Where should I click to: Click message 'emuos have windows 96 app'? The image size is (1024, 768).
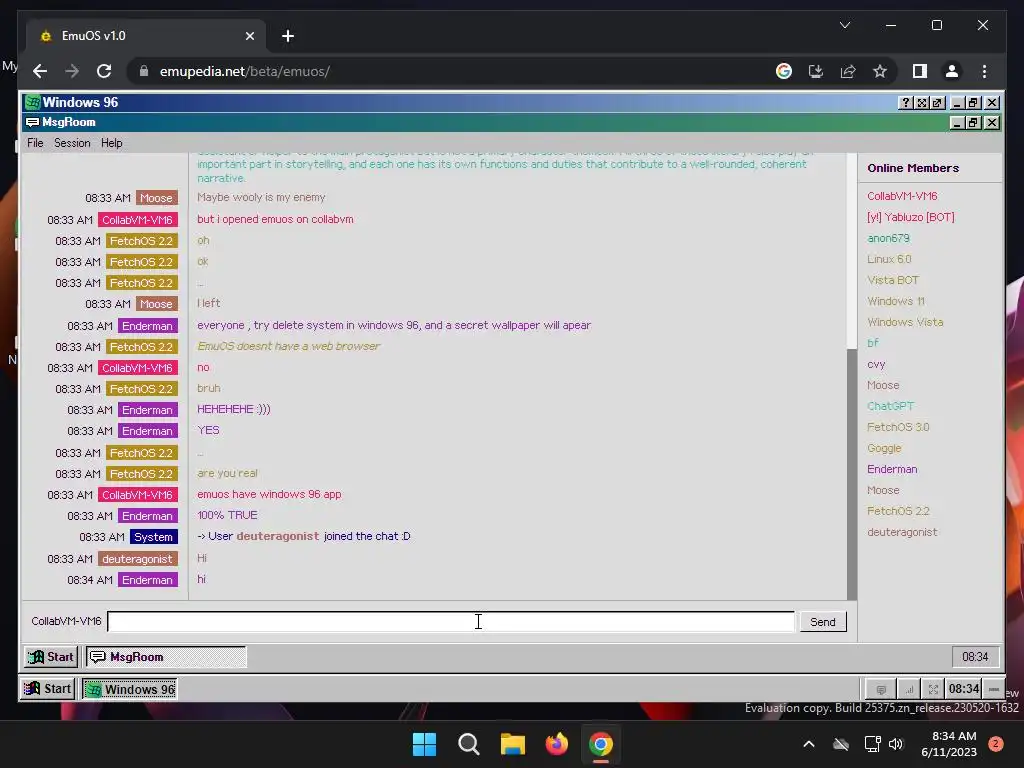[269, 494]
